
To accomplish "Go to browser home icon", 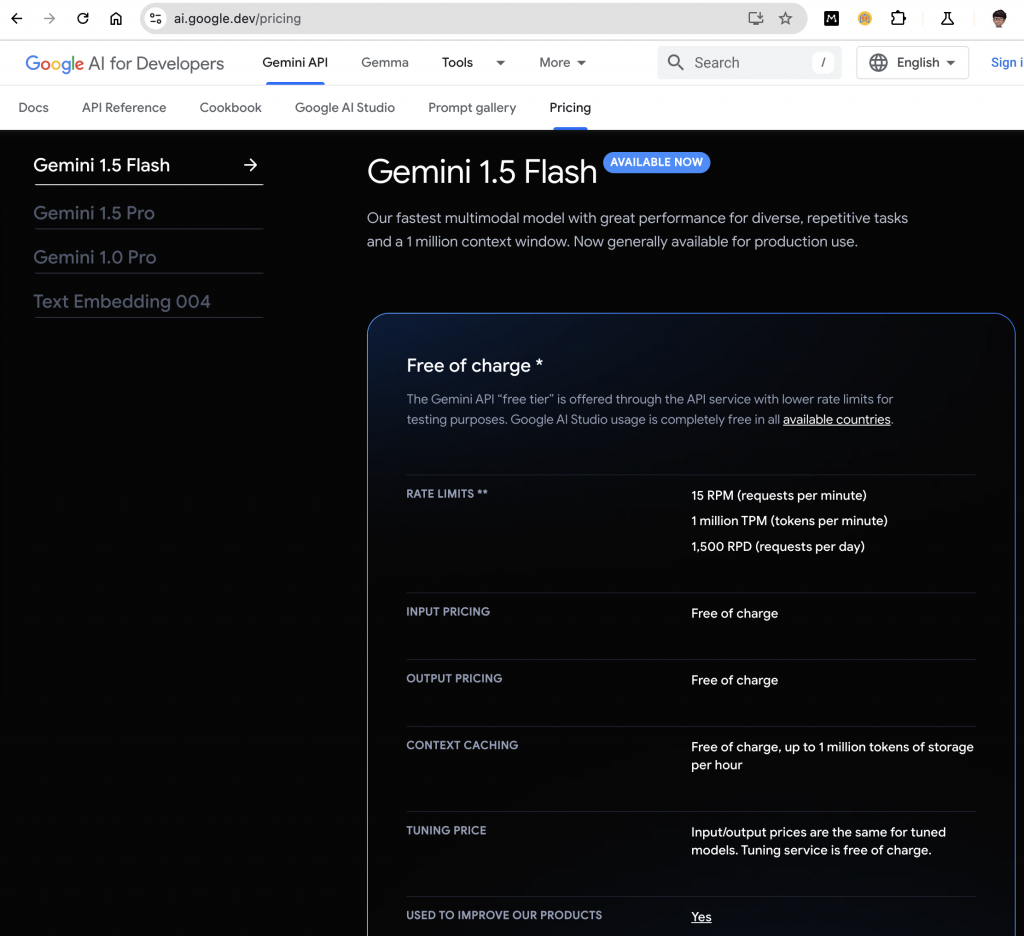I will [x=116, y=18].
